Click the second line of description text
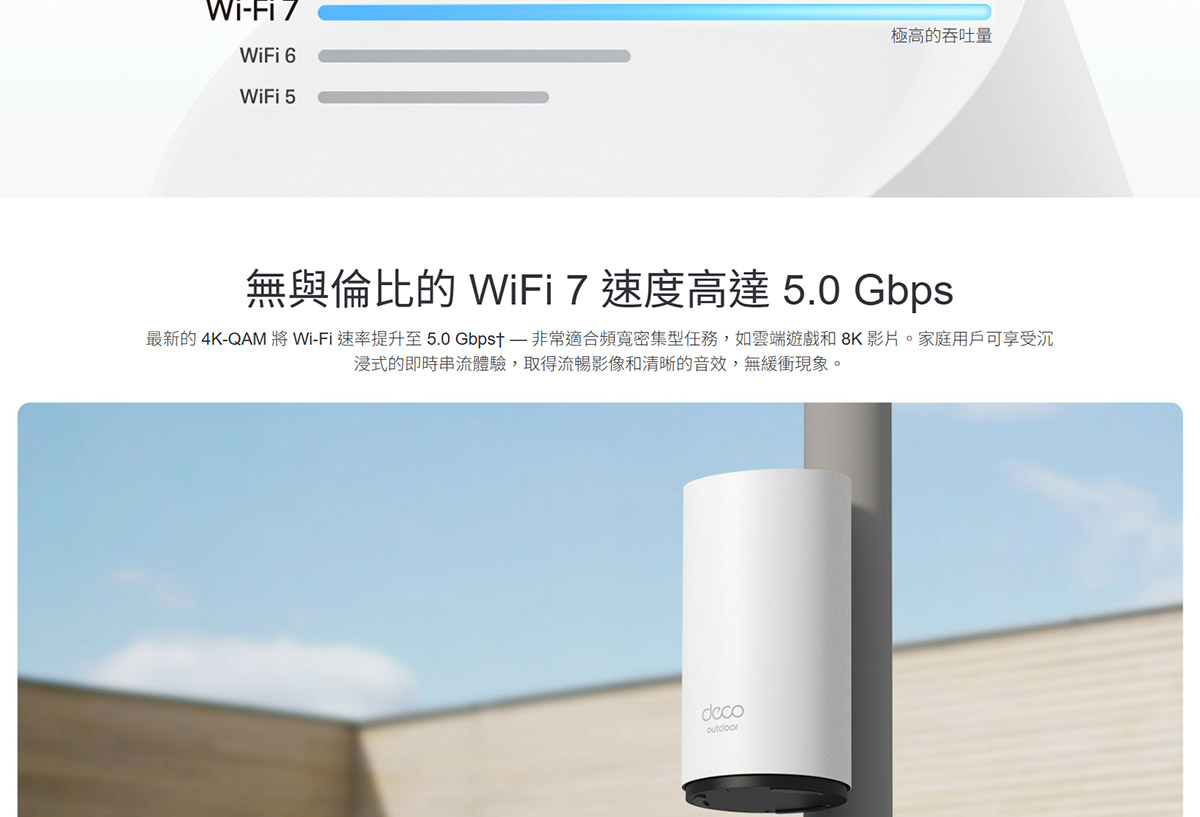1200x817 pixels. pyautogui.click(x=599, y=364)
